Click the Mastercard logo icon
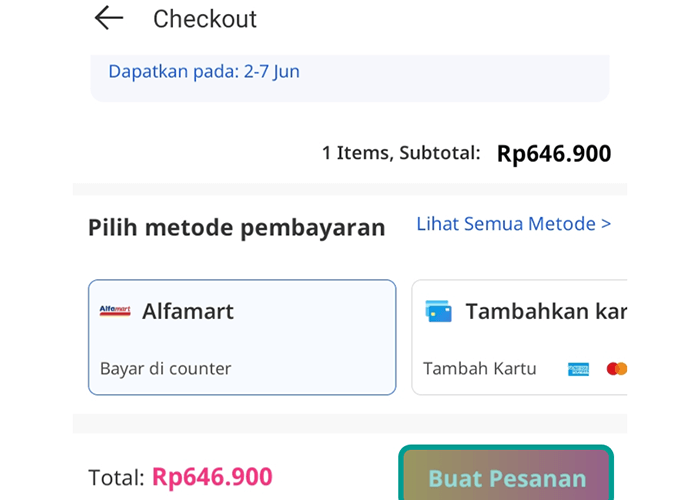Screen dimensions: 700x500 click(617, 369)
